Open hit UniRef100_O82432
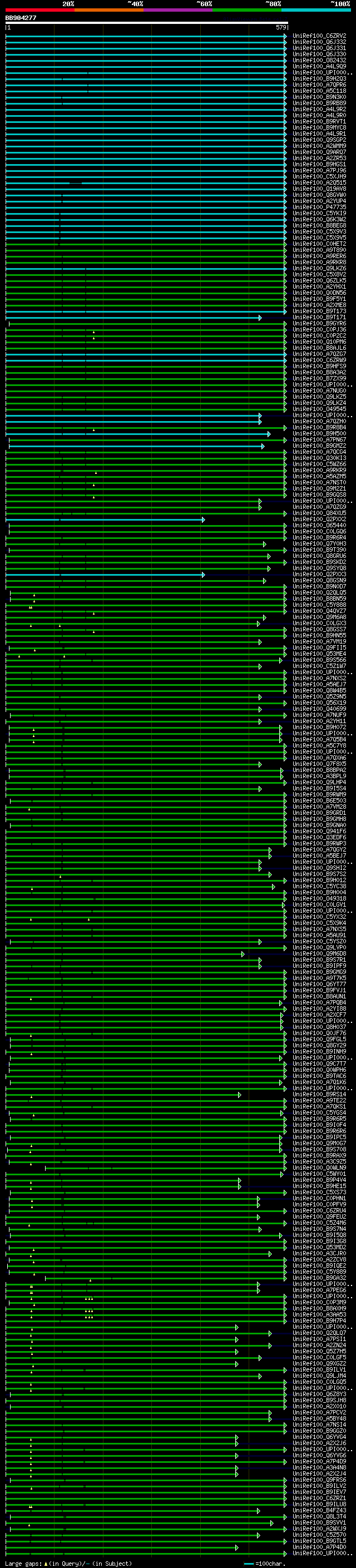 tap(319, 60)
